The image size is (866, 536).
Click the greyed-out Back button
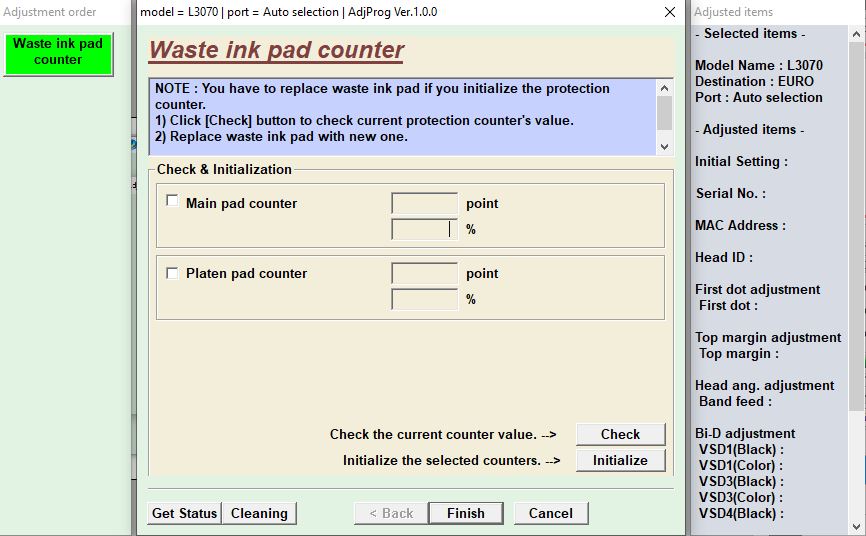click(391, 513)
